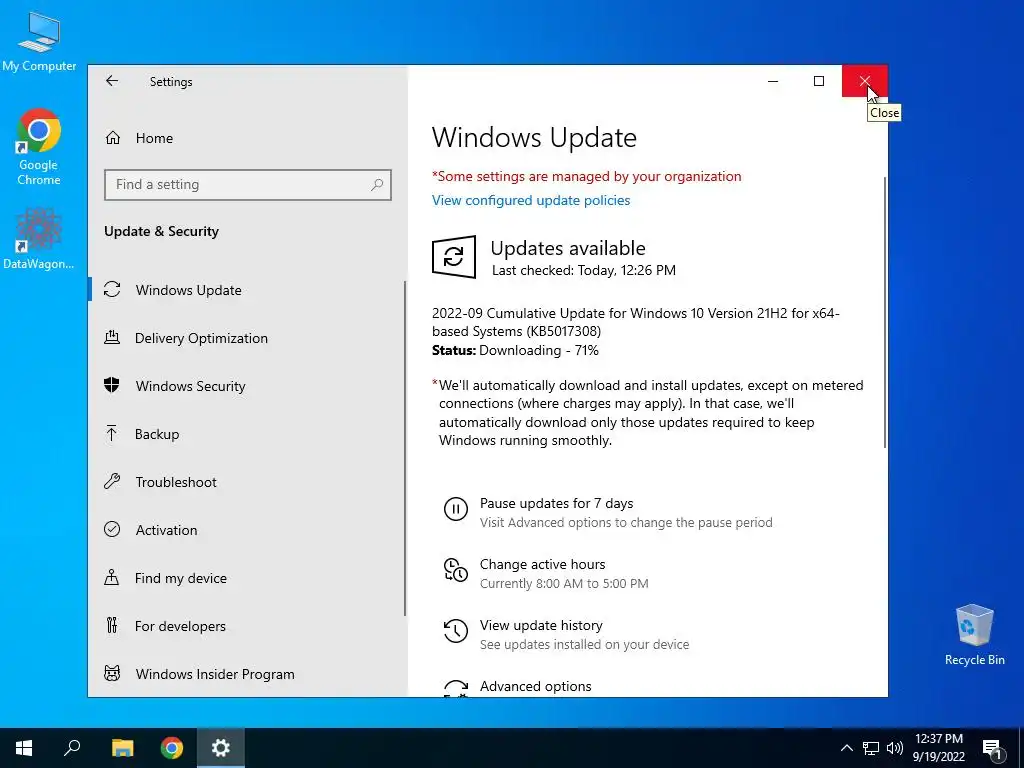
Task: Launch Chrome from the taskbar
Action: (x=172, y=748)
